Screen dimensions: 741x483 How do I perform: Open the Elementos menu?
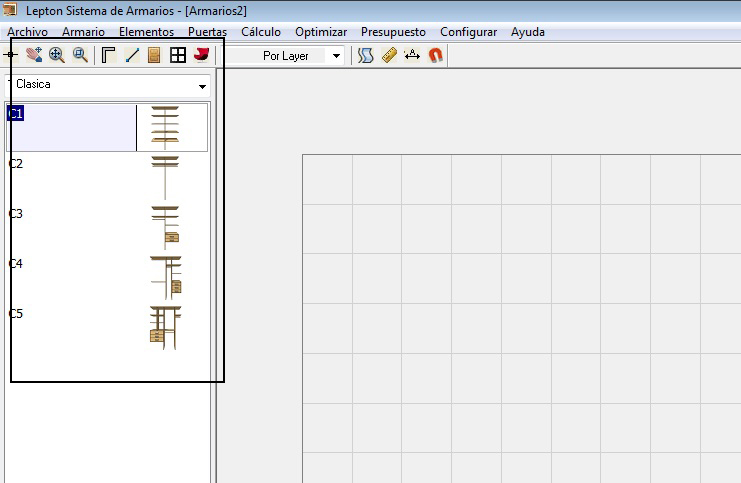[146, 32]
